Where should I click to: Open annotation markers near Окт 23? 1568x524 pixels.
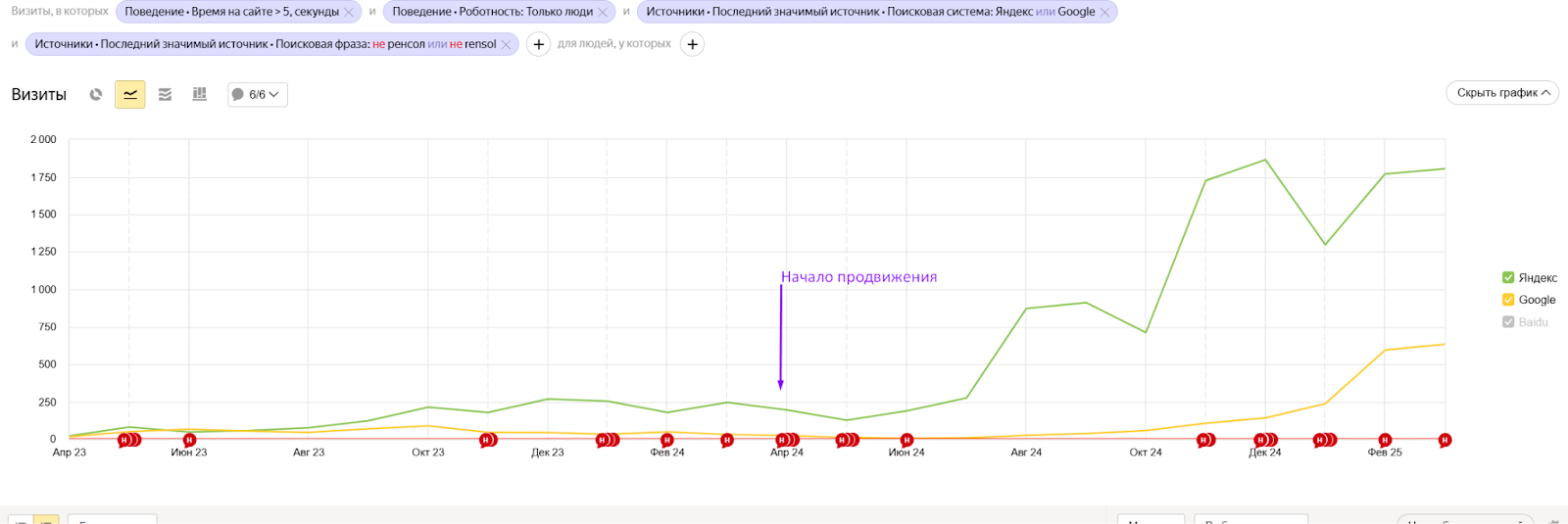point(488,441)
